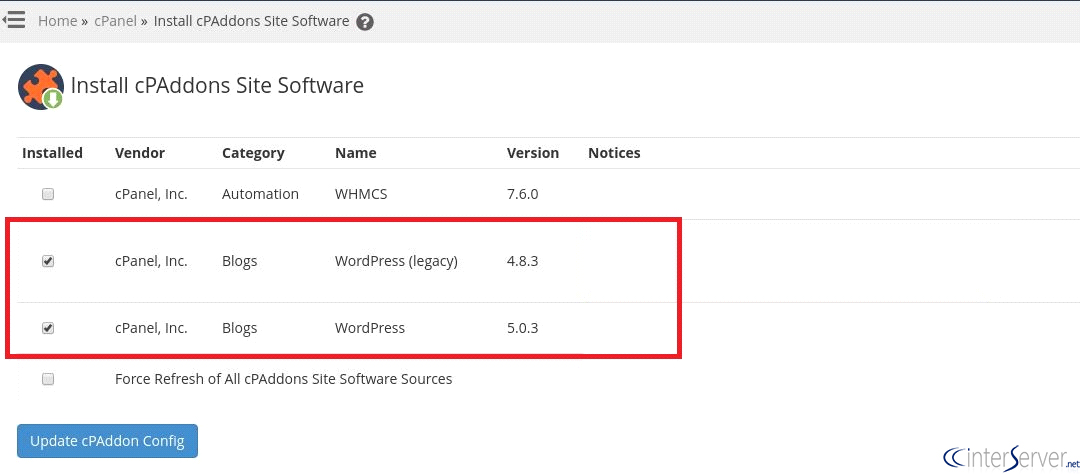Uncheck WordPress (legacy) installed checkbox
This screenshot has width=1080, height=474.
tap(48, 261)
